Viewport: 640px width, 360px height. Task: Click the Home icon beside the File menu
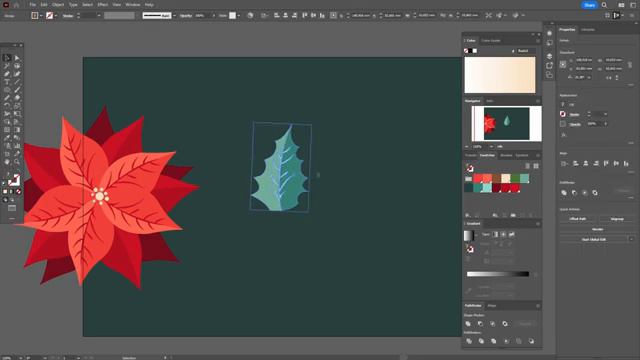pos(16,5)
